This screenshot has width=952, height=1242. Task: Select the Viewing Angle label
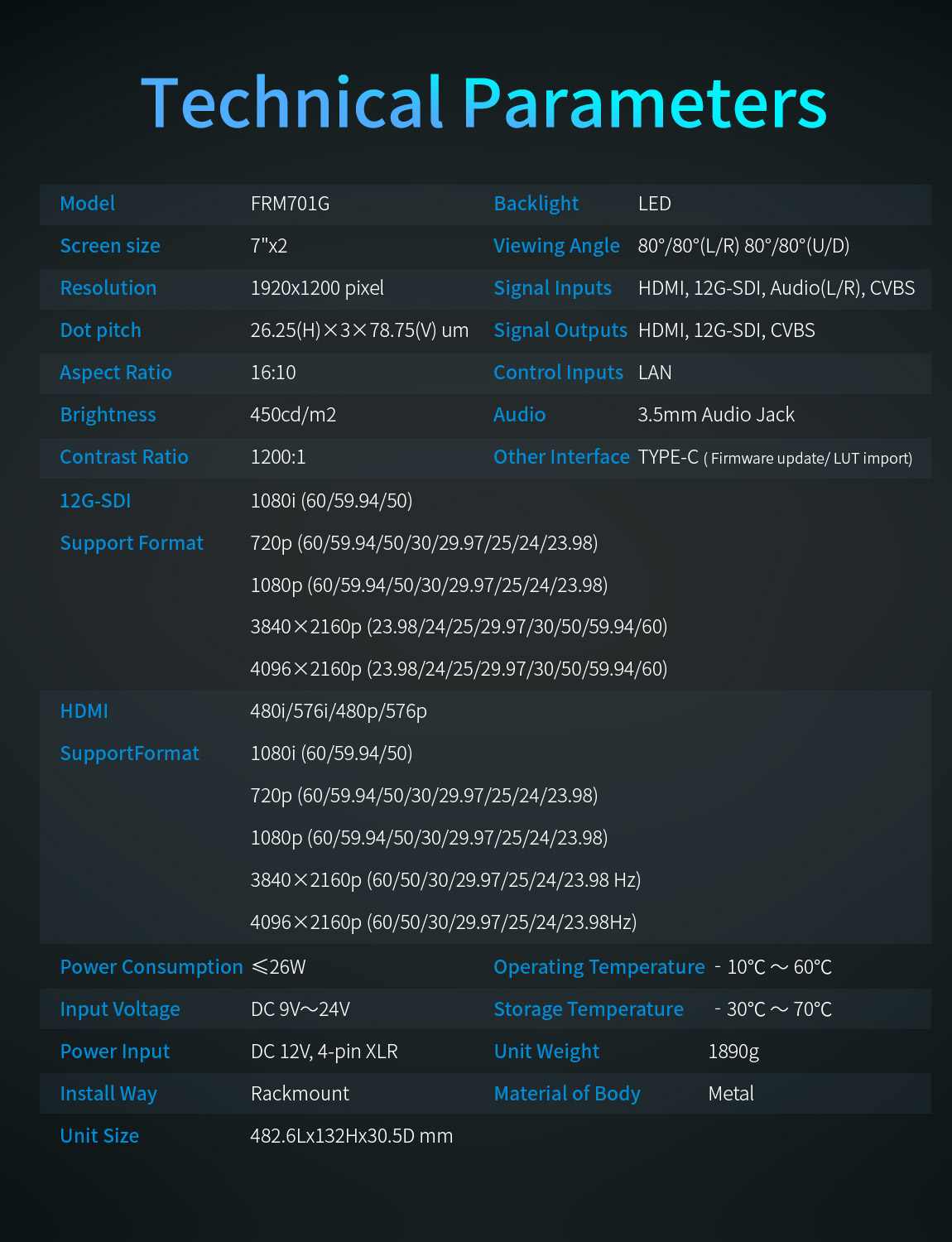556,246
